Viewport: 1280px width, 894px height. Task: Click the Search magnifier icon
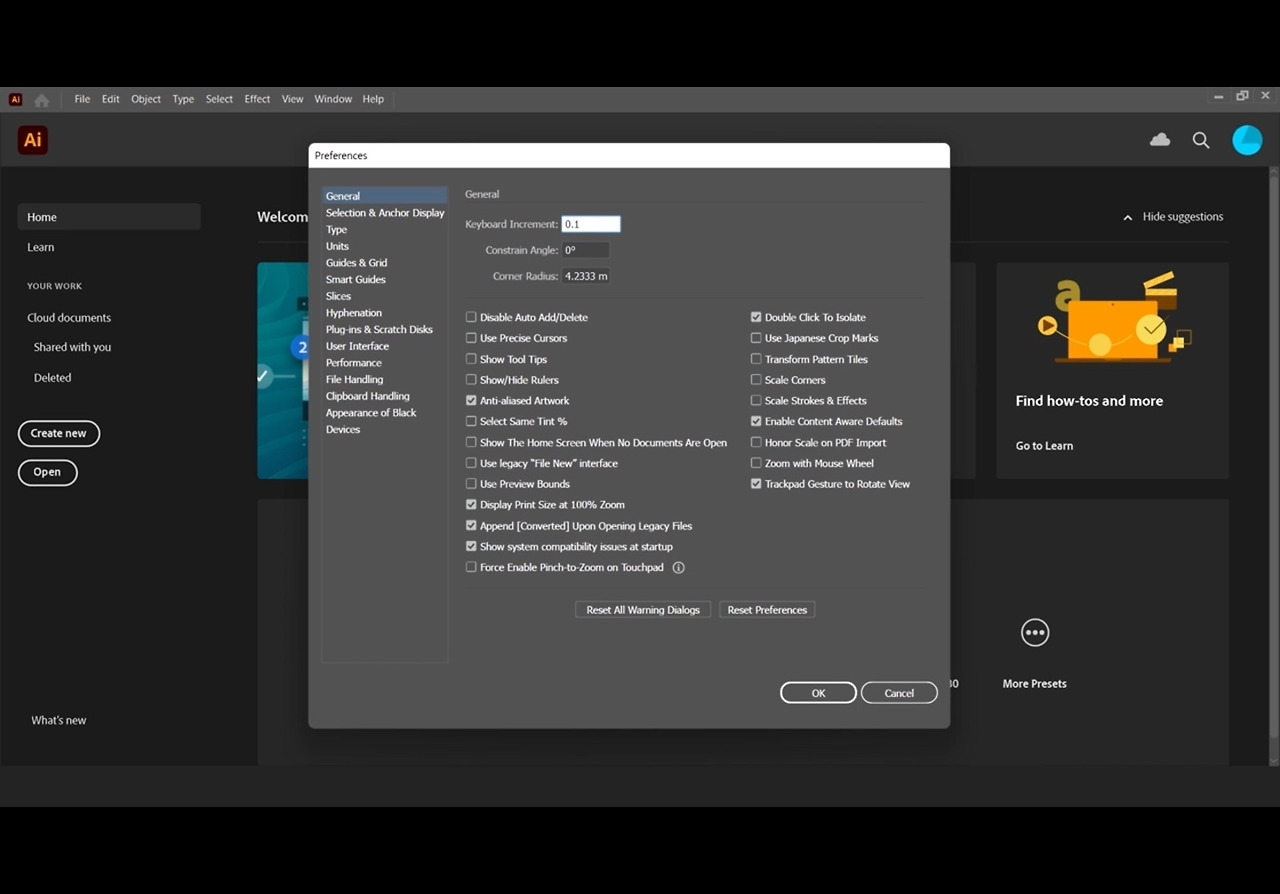tap(1201, 140)
